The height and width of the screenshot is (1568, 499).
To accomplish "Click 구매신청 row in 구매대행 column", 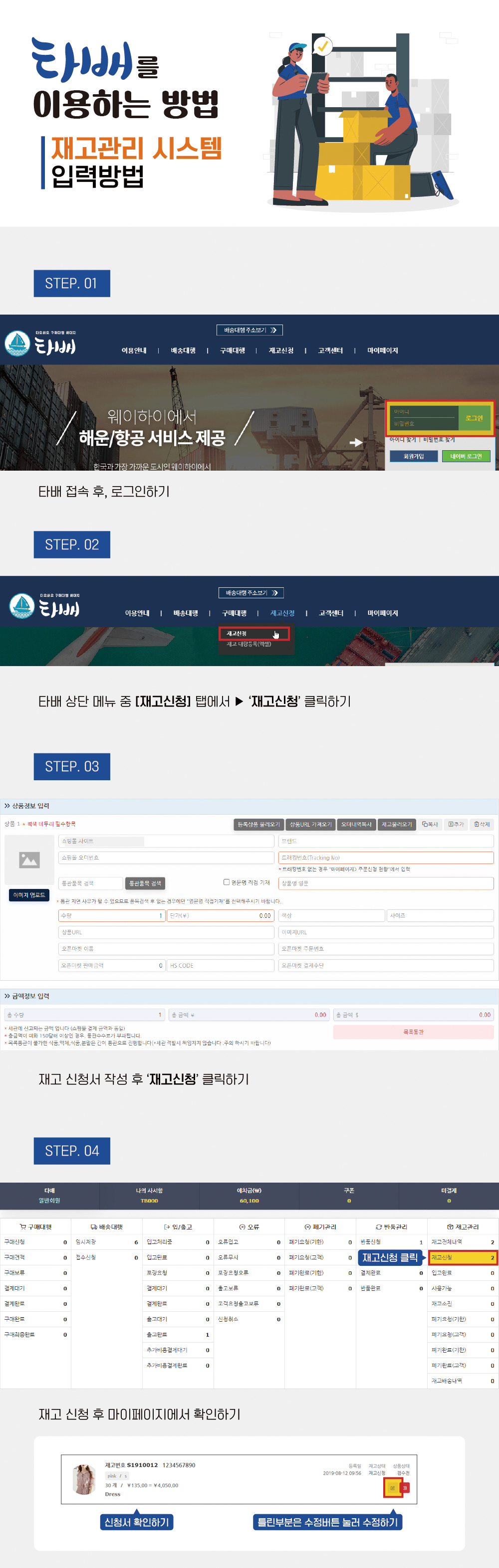I will (35, 1242).
